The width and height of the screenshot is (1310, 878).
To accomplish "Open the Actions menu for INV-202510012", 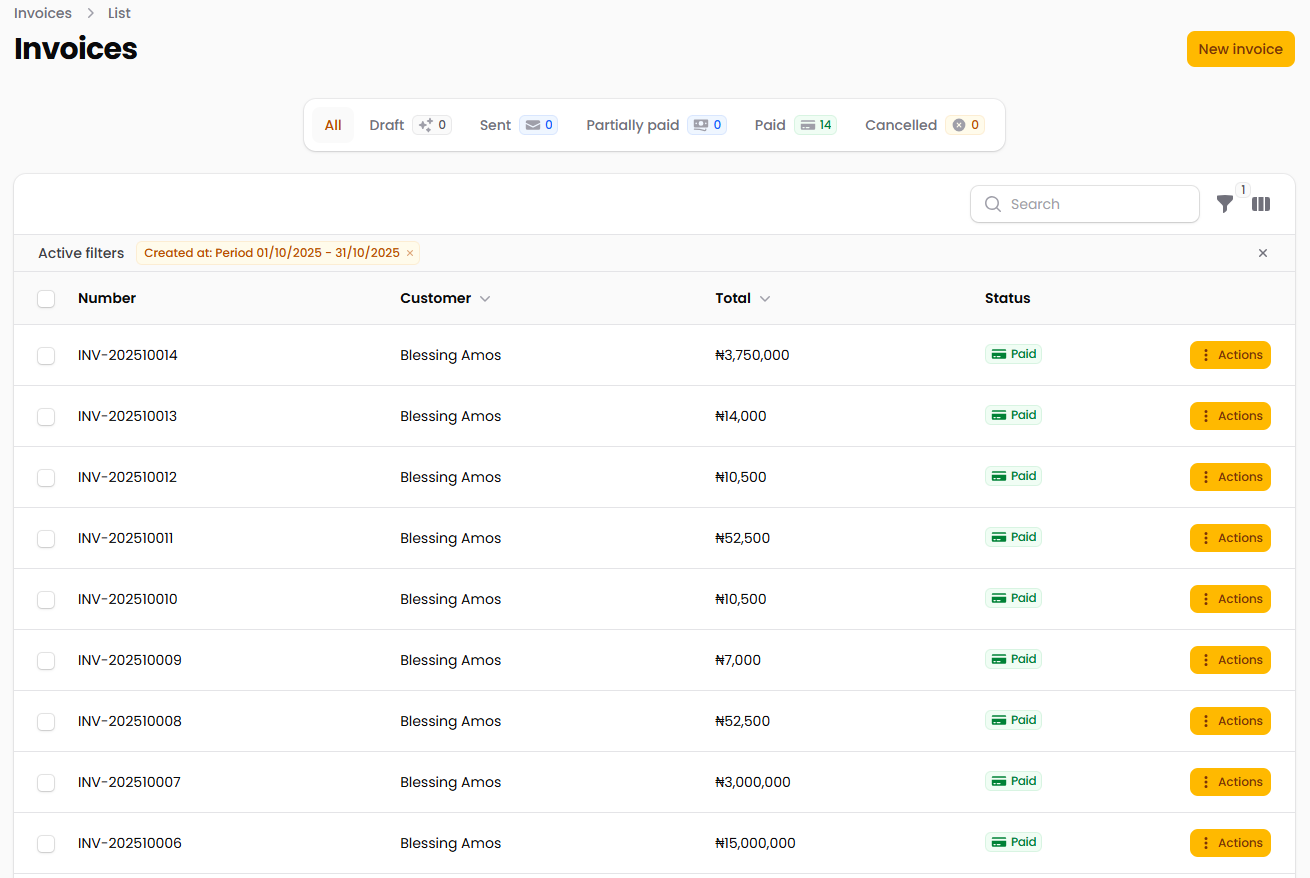I will click(x=1230, y=477).
